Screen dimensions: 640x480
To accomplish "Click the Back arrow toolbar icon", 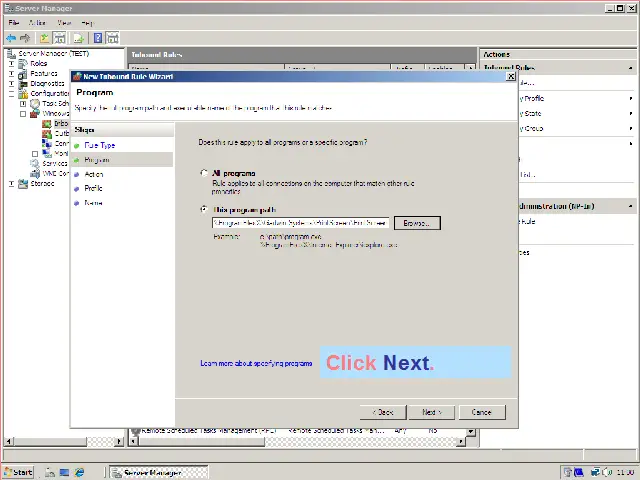I will point(10,38).
